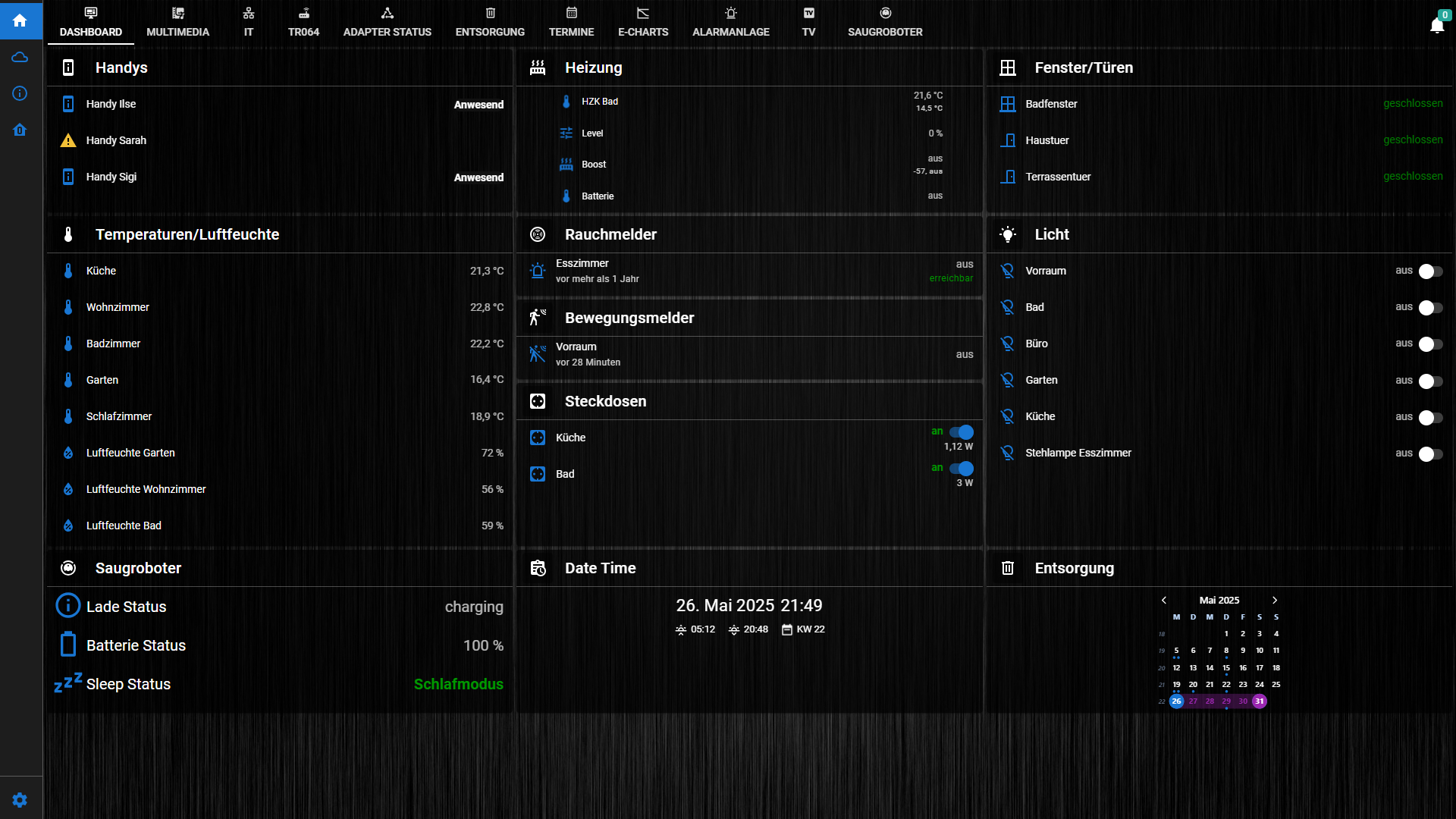Viewport: 1456px width, 819px height.
Task: Click the Handy Sarah warning icon
Action: click(x=68, y=140)
